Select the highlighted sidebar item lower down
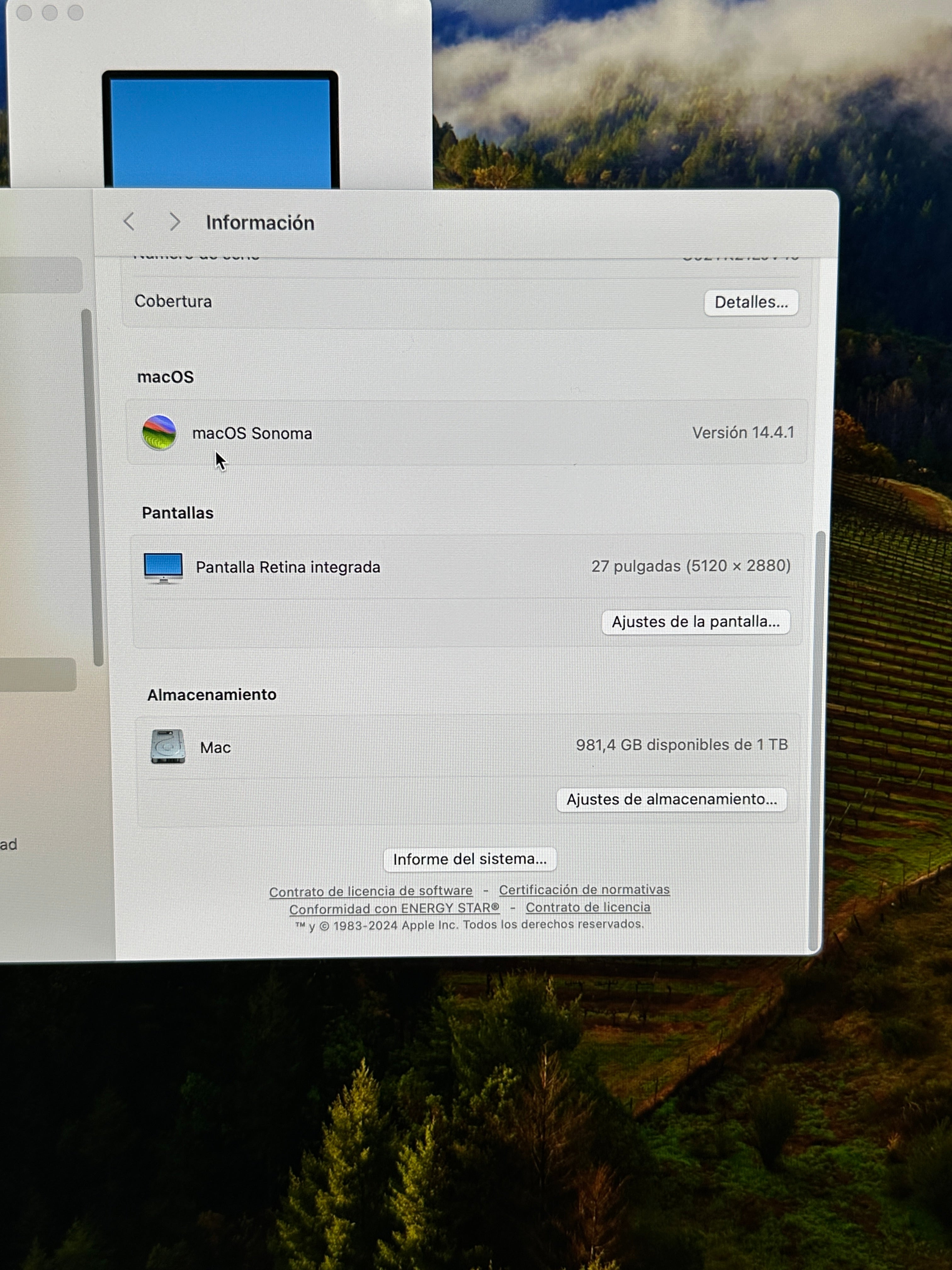Viewport: 952px width, 1270px height. click(x=38, y=674)
